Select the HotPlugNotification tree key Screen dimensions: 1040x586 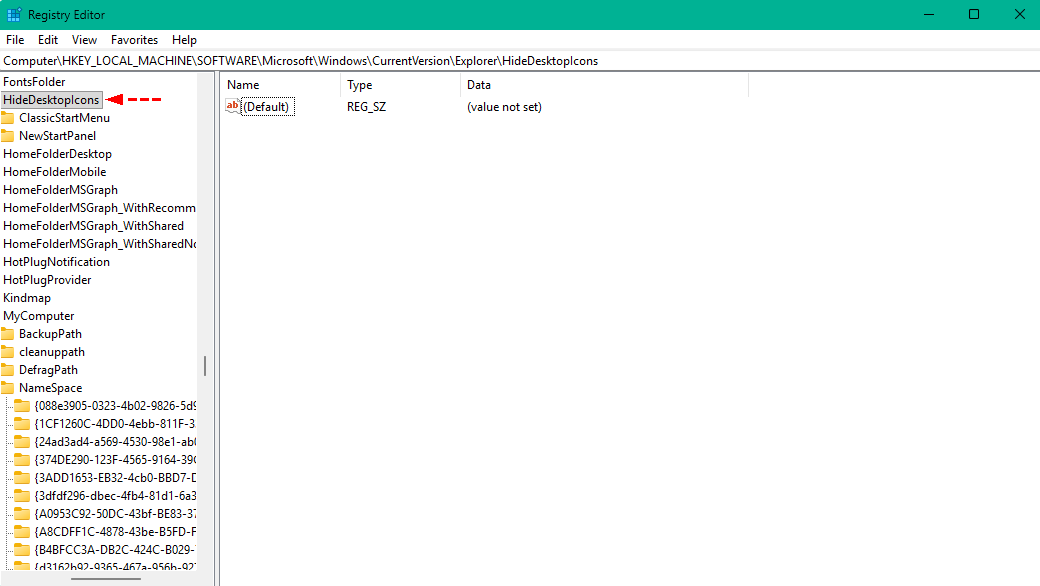point(56,262)
